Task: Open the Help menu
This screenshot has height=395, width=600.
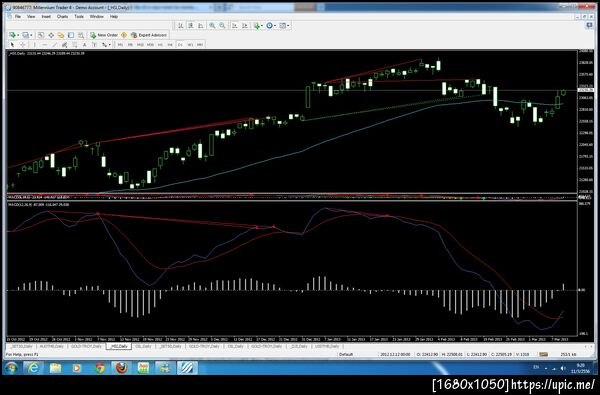Action: coord(114,16)
